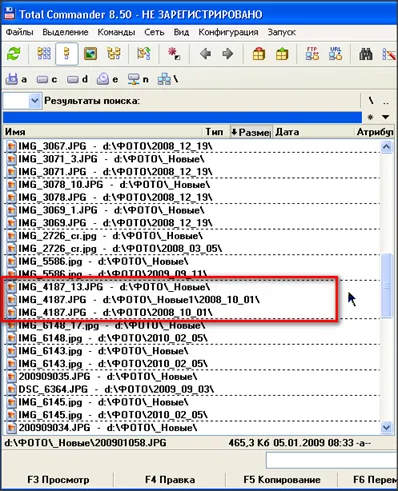Screen dimensions: 398x491
Task: Sort by the Тип column header
Action: 216,132
